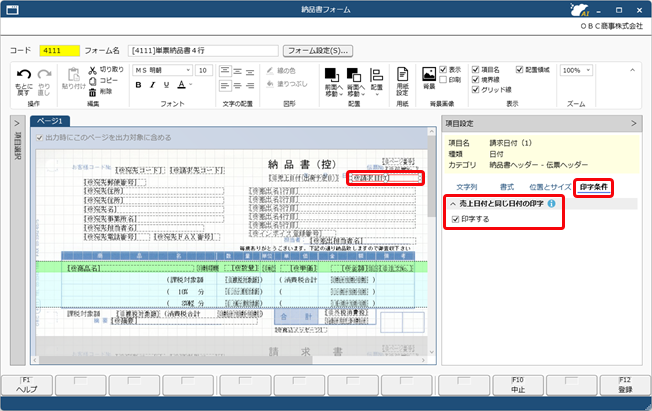
Task: Enable background 印刷 checkbox
Action: (x=443, y=79)
